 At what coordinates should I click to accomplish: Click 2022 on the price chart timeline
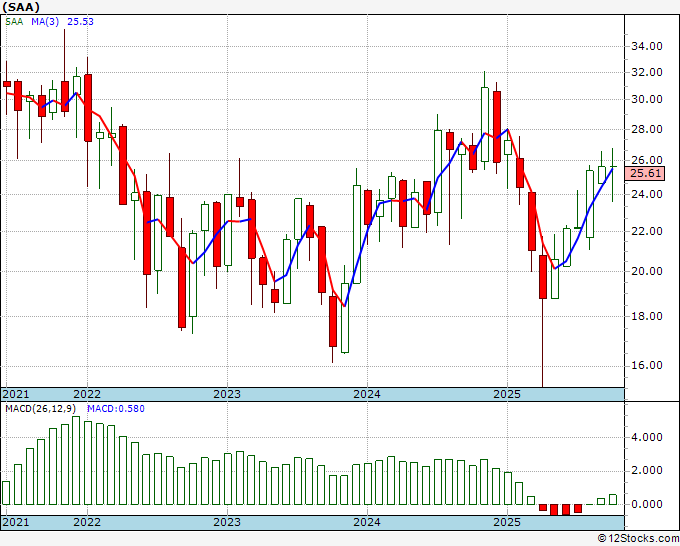pos(87,394)
